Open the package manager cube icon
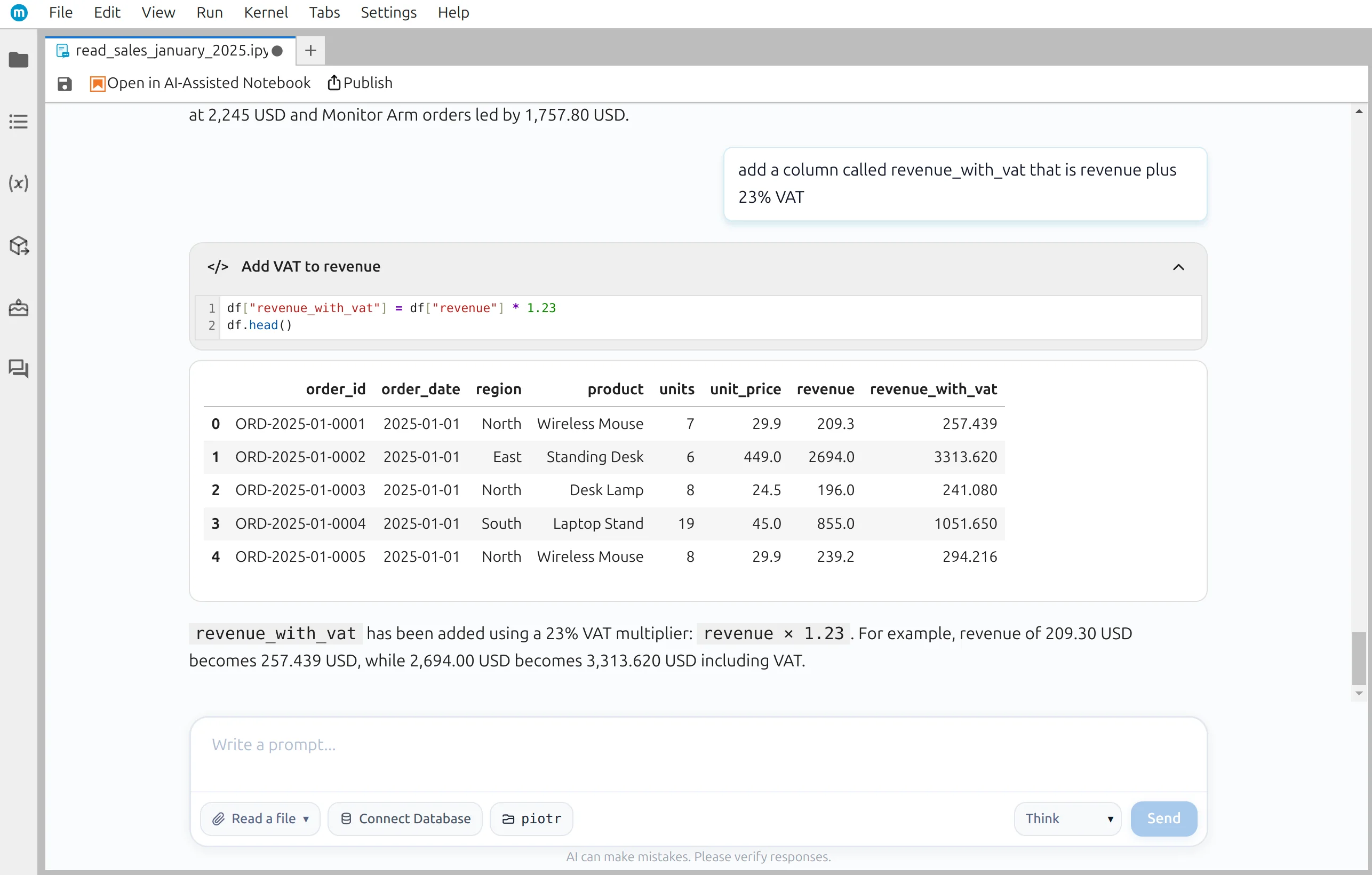 [18, 245]
